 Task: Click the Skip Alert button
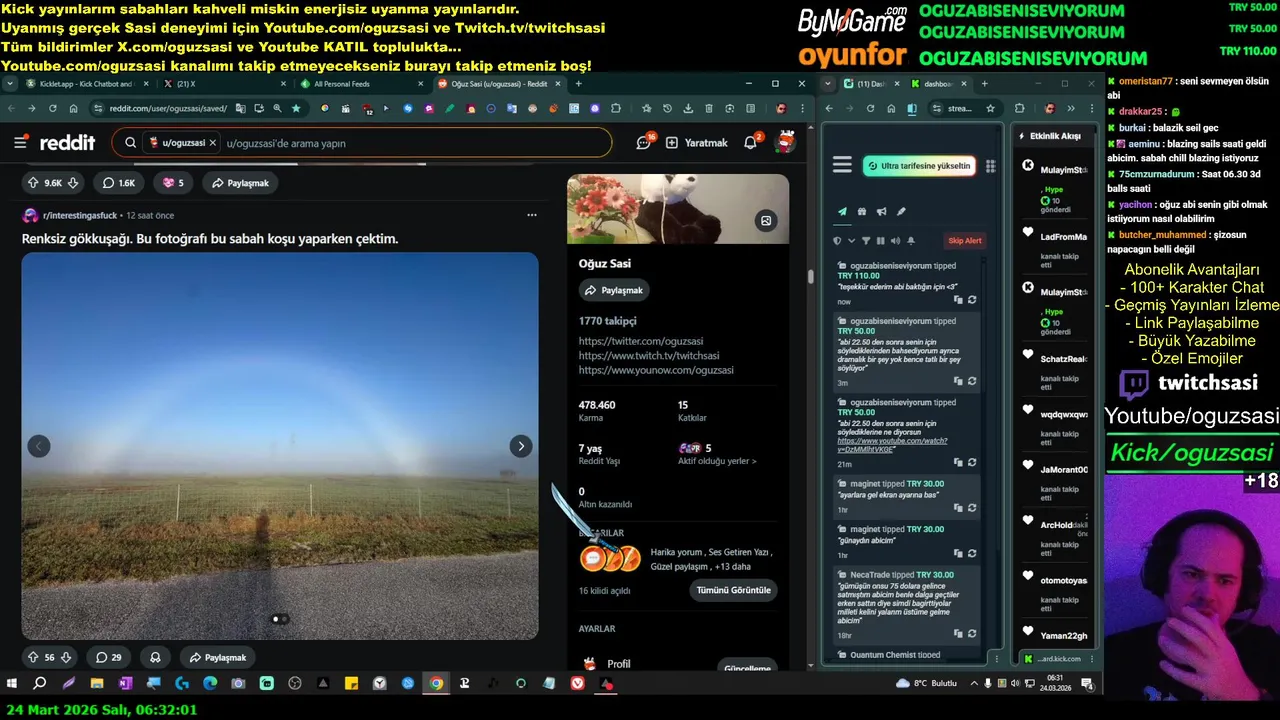pos(965,241)
